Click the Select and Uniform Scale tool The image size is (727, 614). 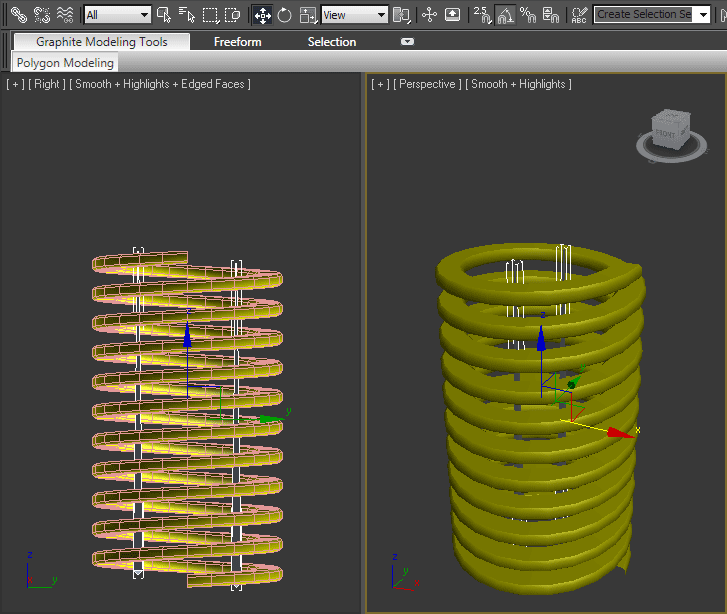(x=308, y=15)
